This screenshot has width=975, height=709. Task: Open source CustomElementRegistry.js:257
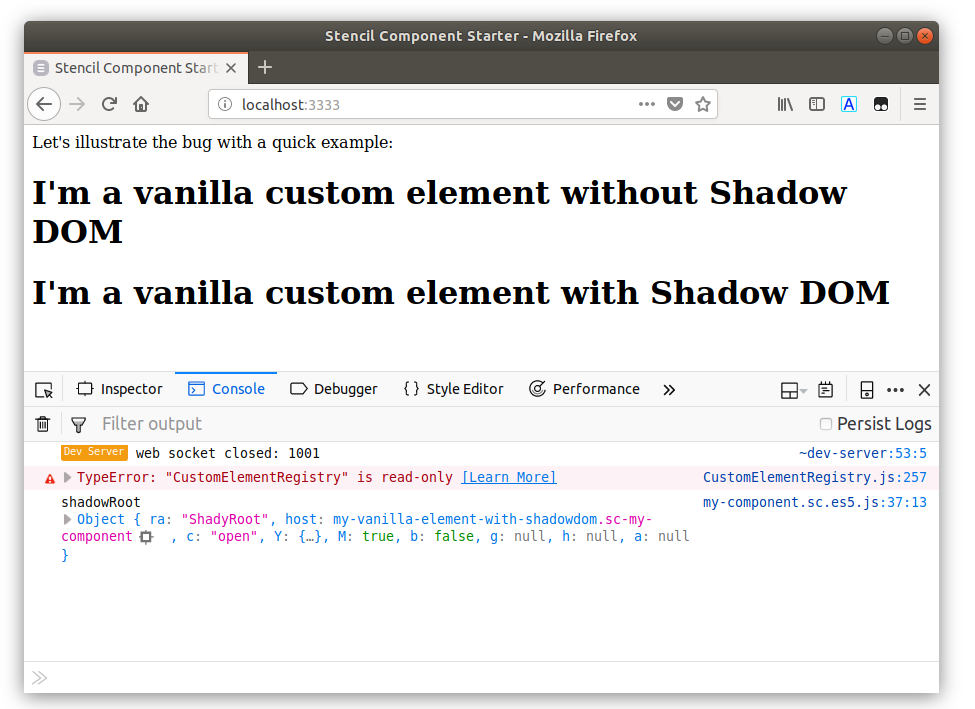coord(815,477)
